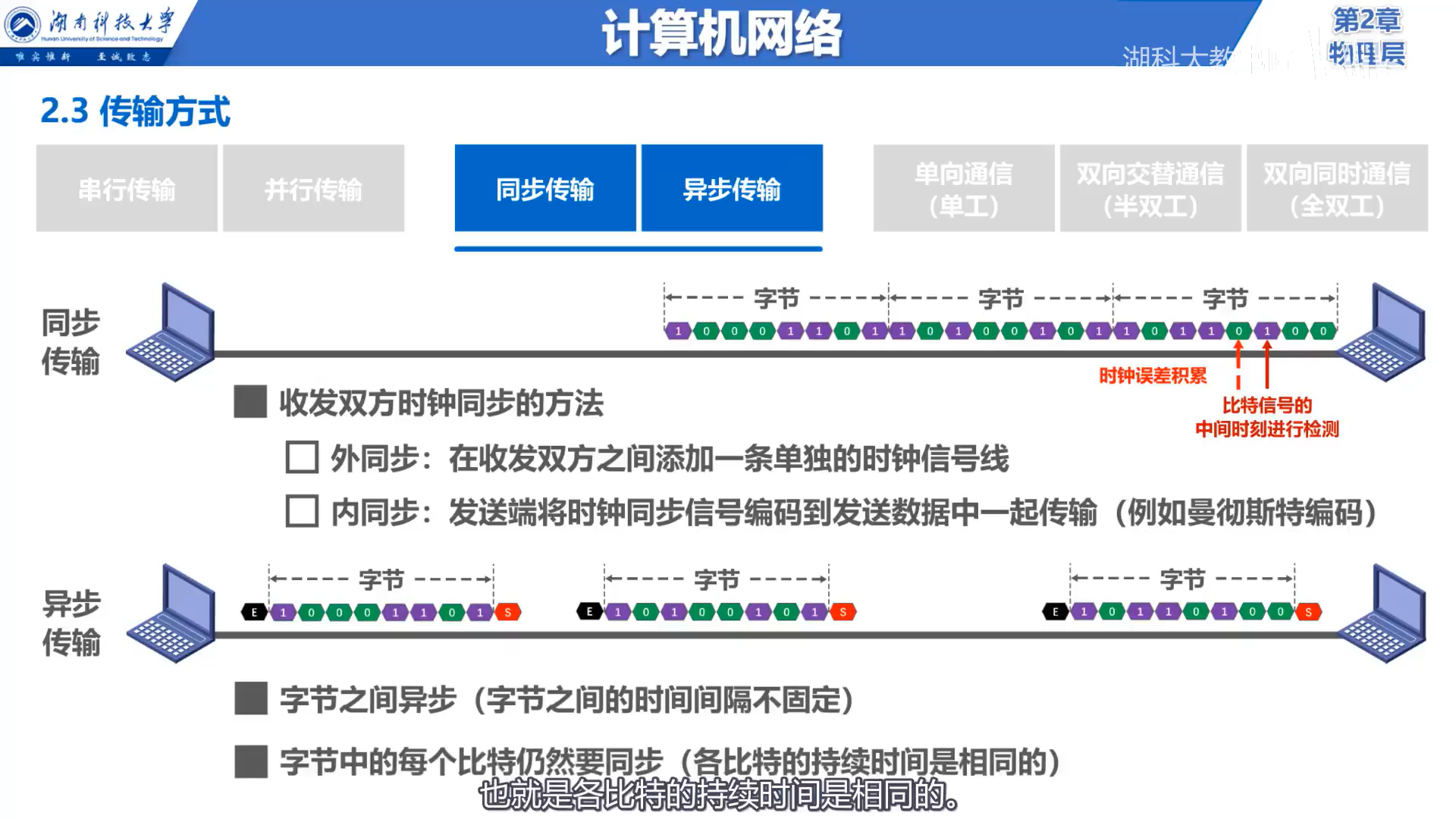1456x819 pixels.
Task: Click the red S stop bit of the rightmost asynchronous byte
Action: click(1309, 611)
